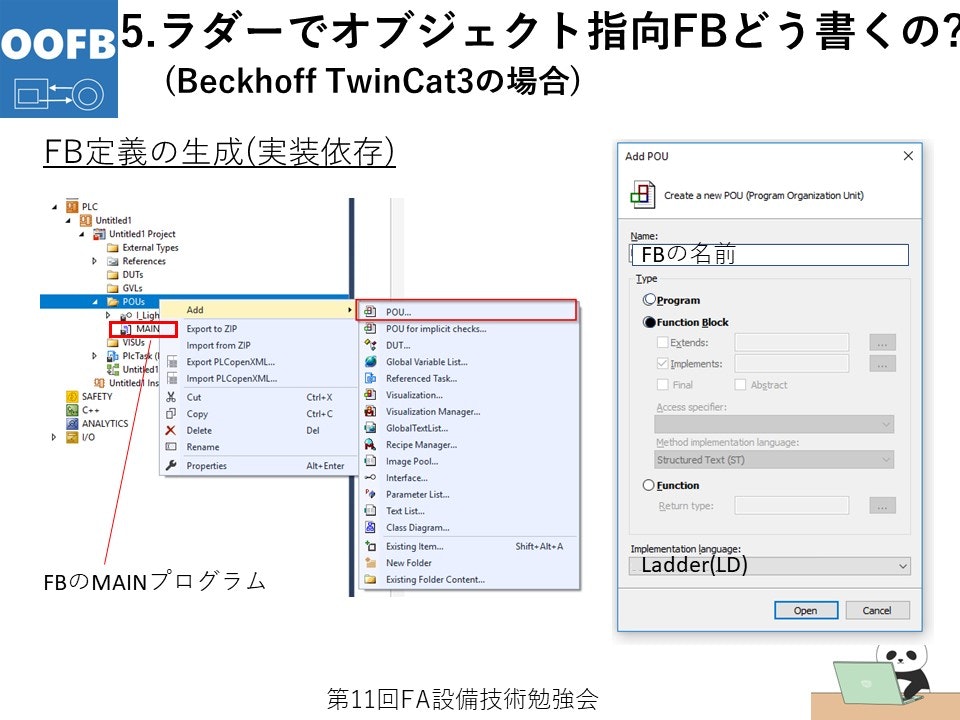This screenshot has height=720, width=960.
Task: Toggle the Extends checkbox
Action: (662, 342)
